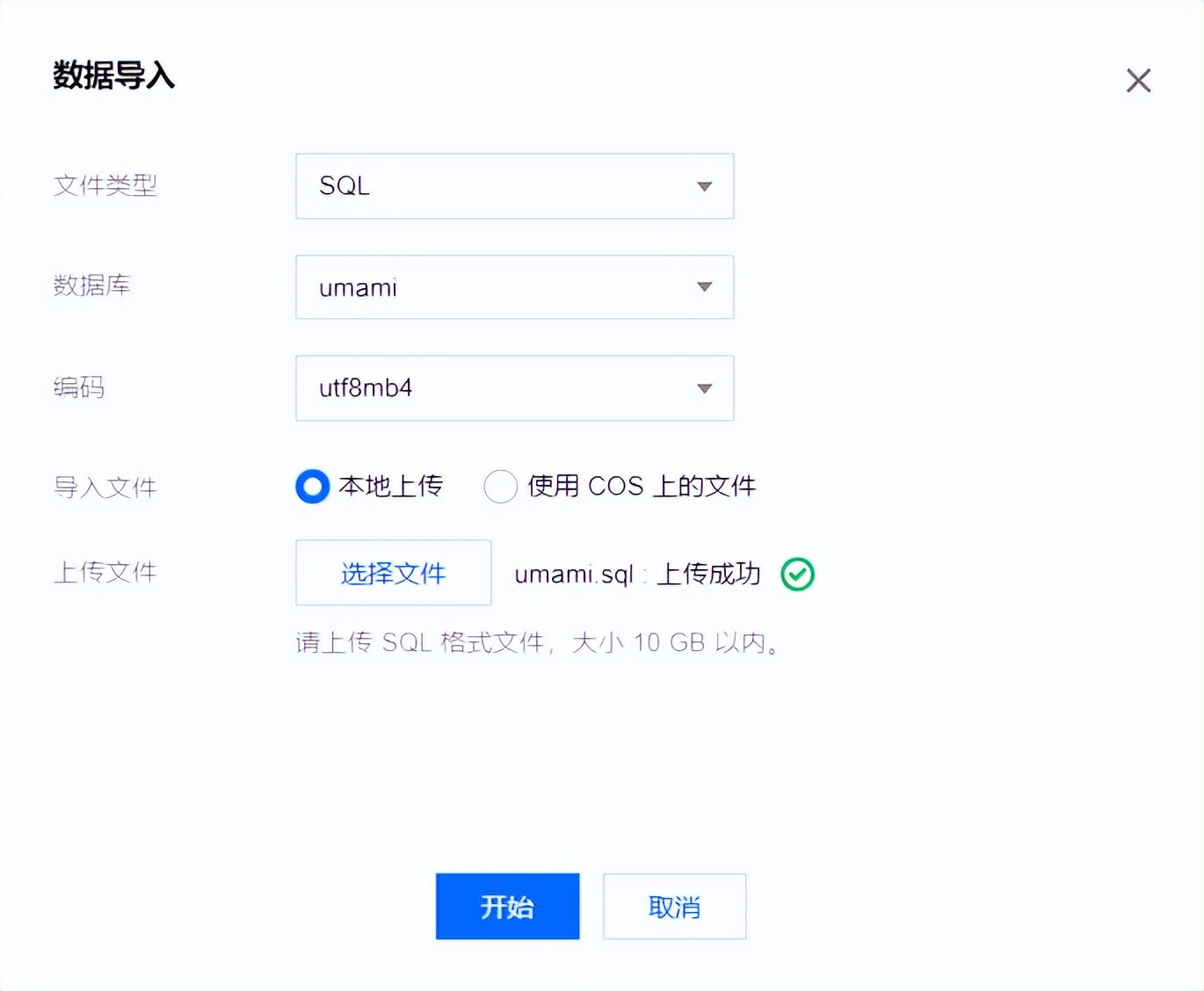Cancel the import with the 取消 button
The image size is (1204, 991).
coord(674,907)
